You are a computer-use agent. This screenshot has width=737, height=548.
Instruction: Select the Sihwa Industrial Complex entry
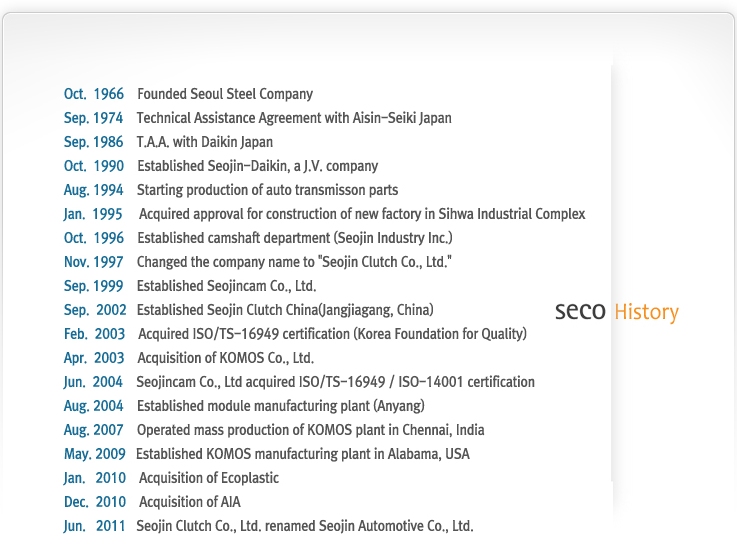[x=362, y=214]
